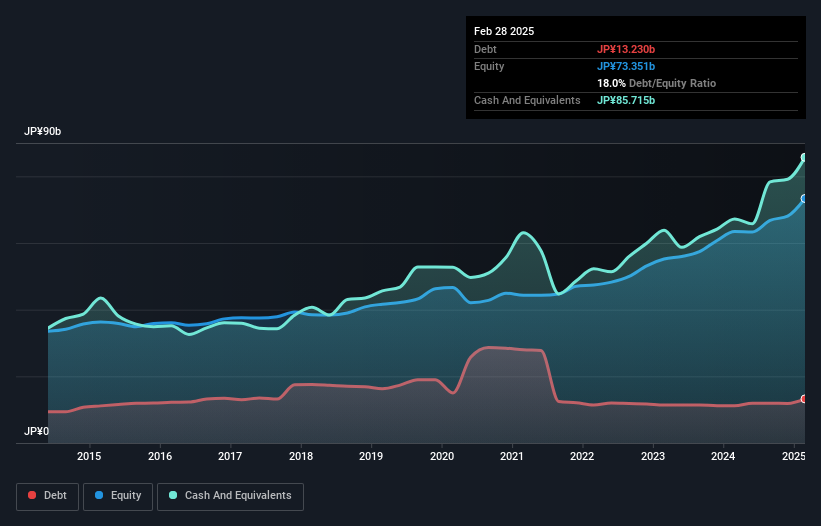Click the Debt row label in tooltip

[485, 49]
